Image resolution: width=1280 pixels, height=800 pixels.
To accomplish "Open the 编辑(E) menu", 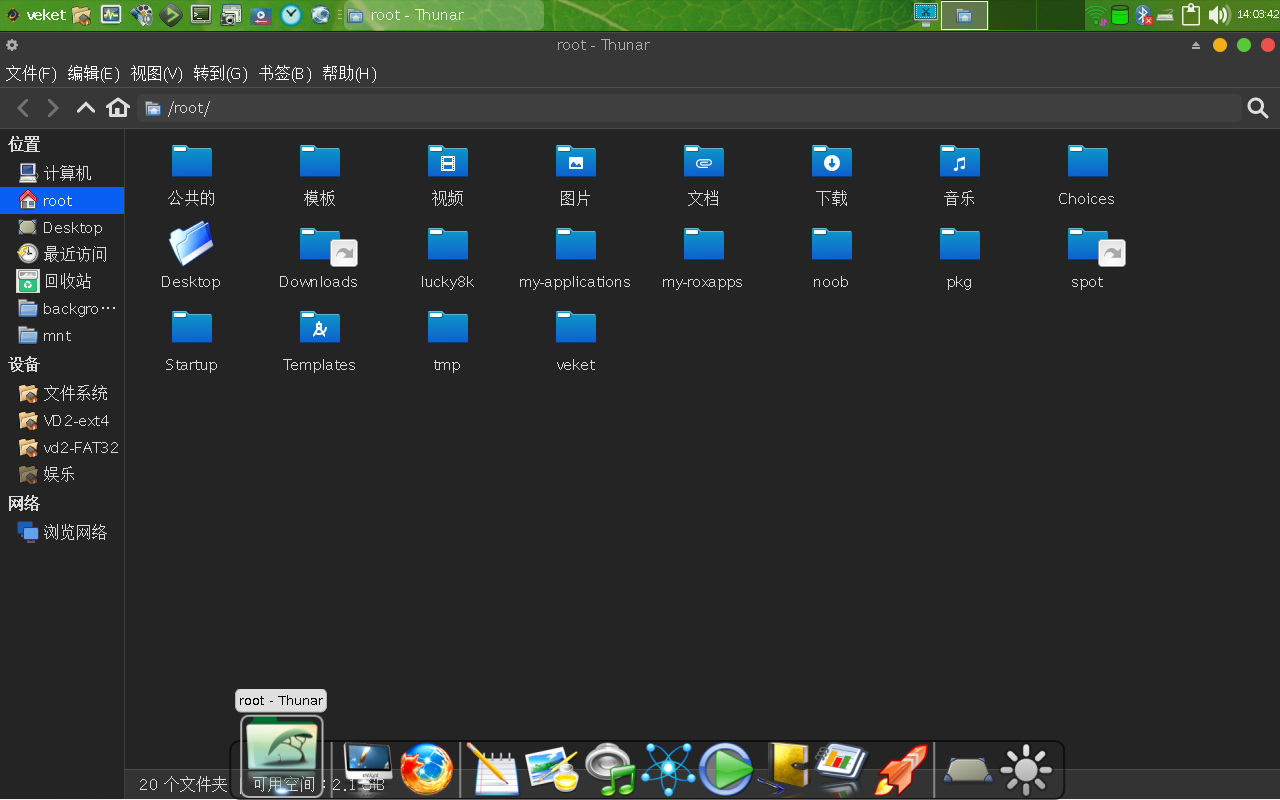I will (93, 73).
